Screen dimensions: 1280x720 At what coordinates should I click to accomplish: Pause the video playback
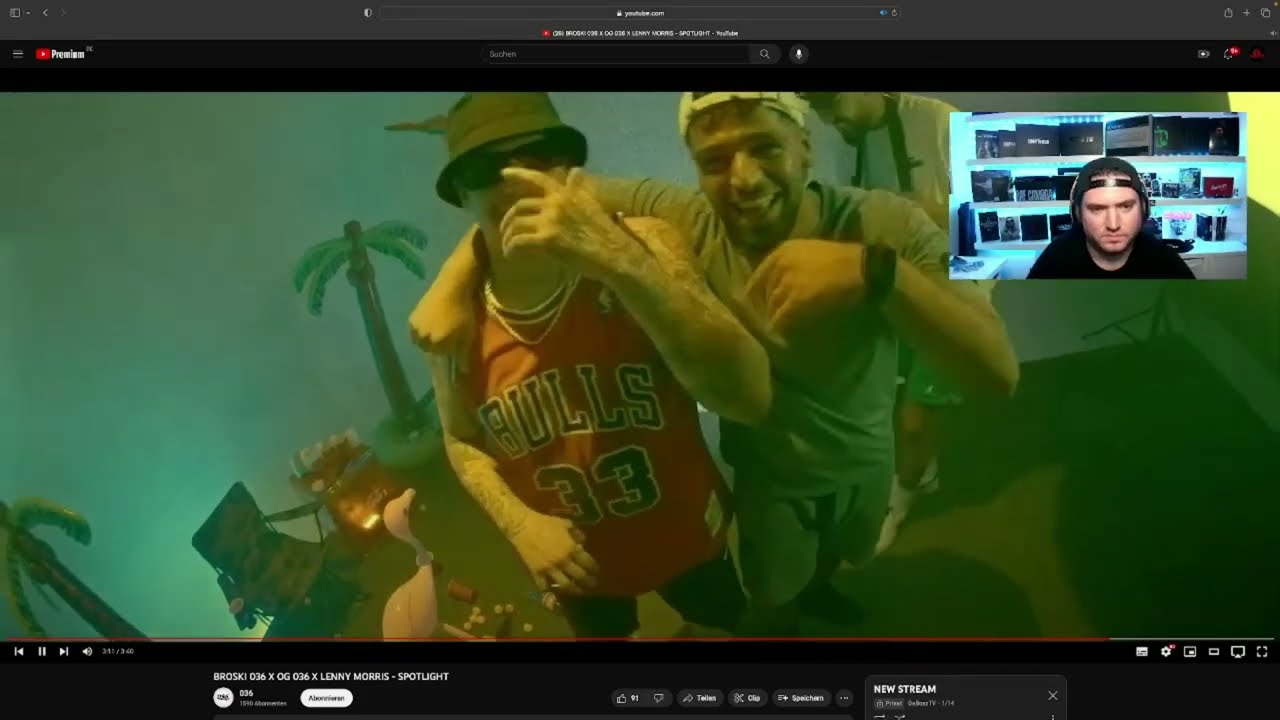(42, 651)
